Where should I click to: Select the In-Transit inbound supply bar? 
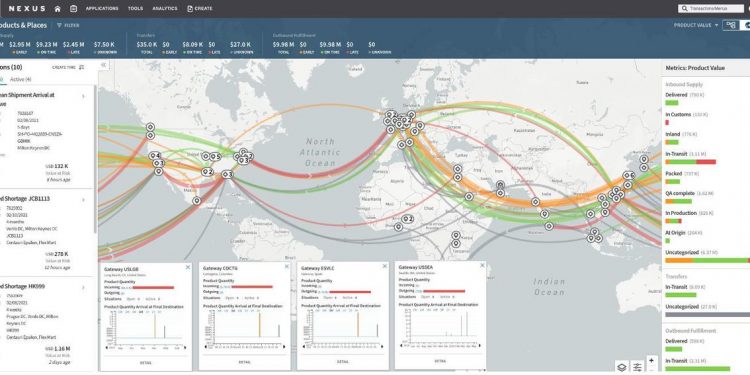(x=690, y=162)
